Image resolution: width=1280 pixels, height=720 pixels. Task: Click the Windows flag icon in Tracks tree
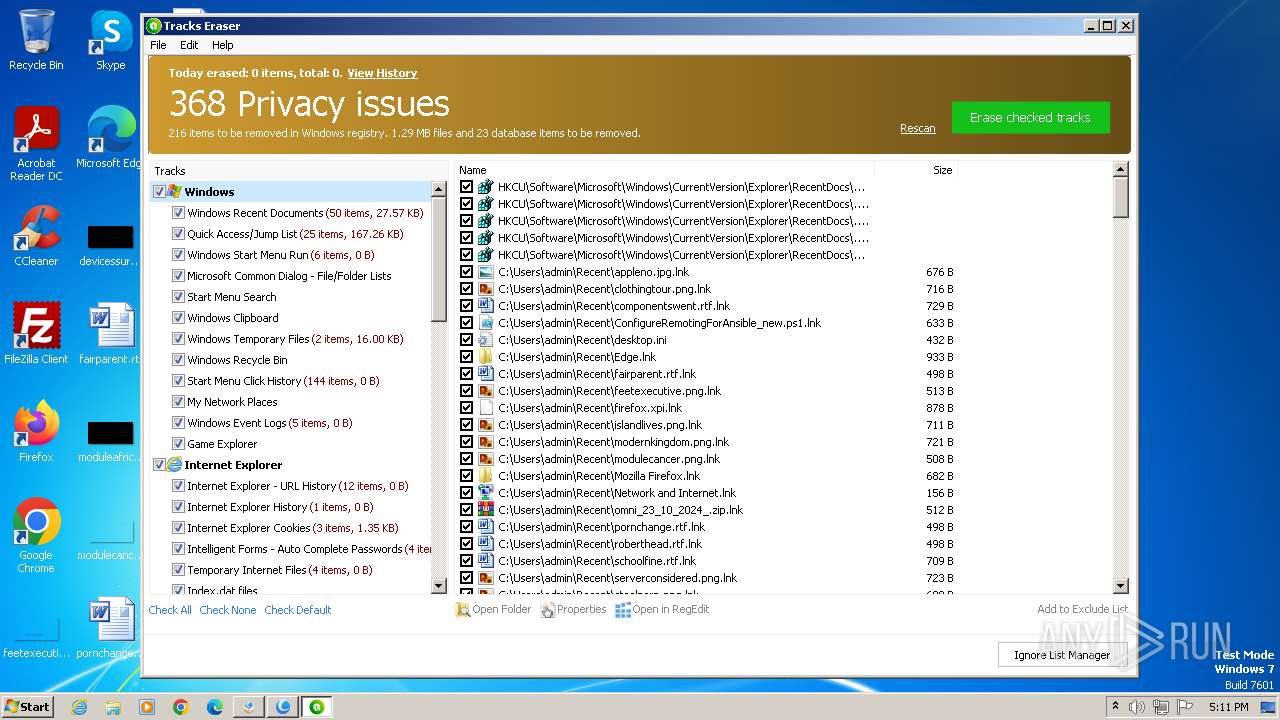[175, 192]
